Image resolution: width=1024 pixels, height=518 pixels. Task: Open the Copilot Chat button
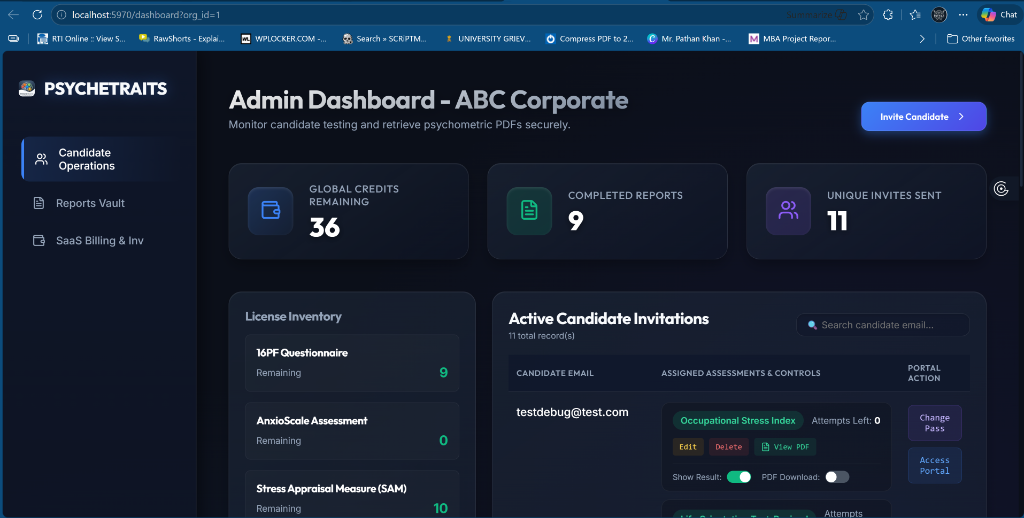tap(999, 14)
